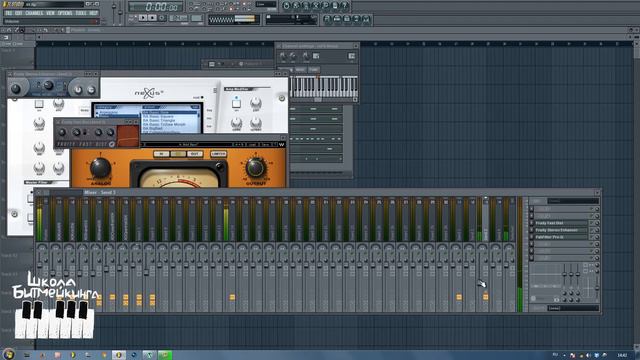Click the orange waveform display in Fruity Fast Dist
This screenshot has width=640, height=360.
click(128, 136)
